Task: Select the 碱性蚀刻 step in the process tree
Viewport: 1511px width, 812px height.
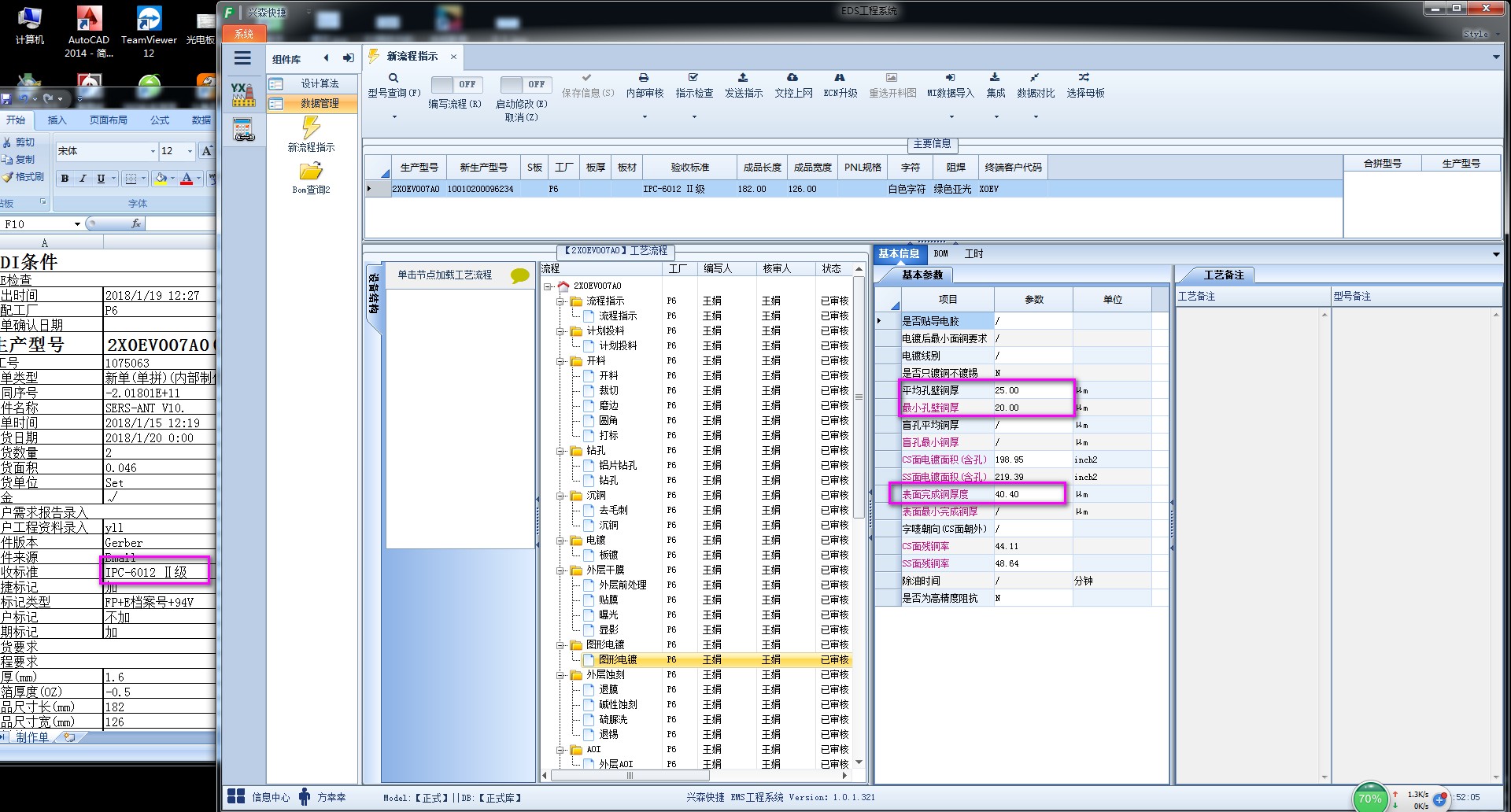Action: (618, 705)
